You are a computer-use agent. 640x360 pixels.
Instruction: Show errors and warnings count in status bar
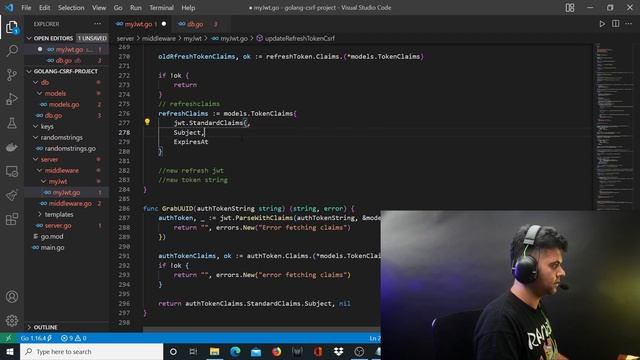click(x=73, y=338)
